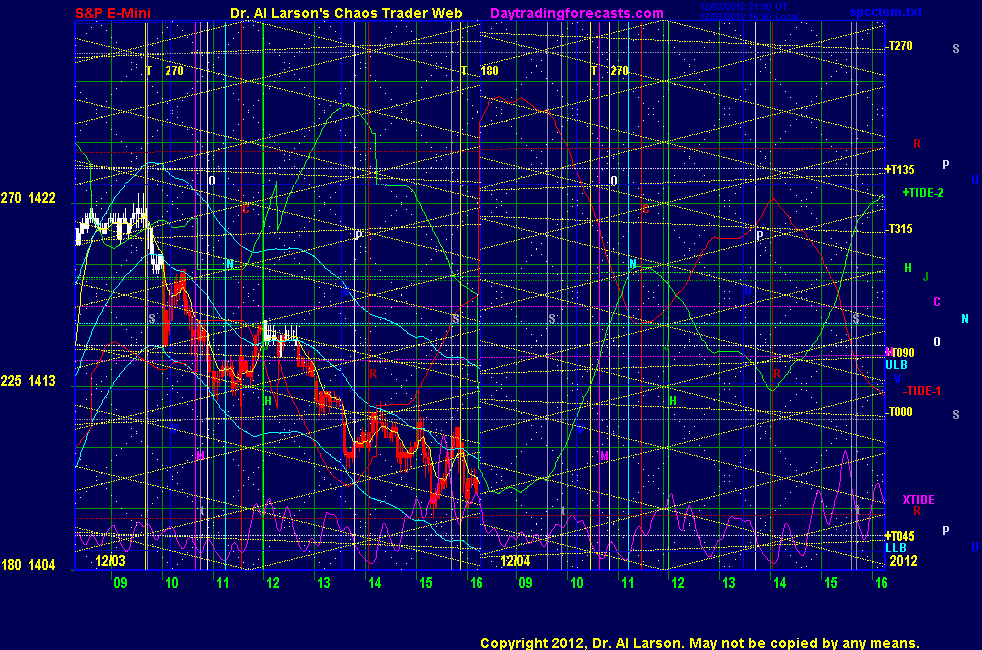Select the +T135 line label
This screenshot has height=650, width=982.
(900, 170)
